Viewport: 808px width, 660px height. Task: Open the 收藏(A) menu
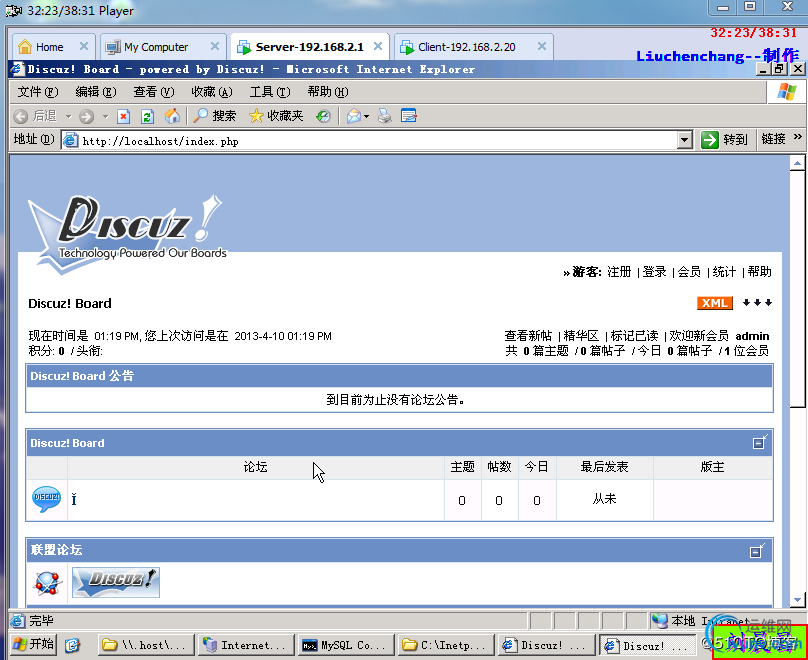(x=212, y=92)
